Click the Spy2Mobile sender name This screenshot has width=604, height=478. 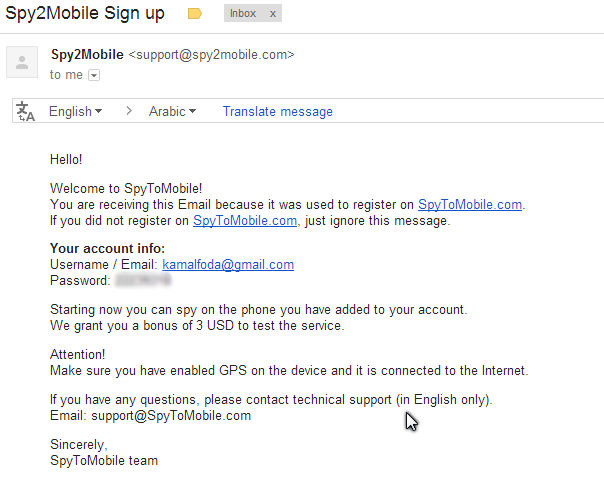click(87, 55)
